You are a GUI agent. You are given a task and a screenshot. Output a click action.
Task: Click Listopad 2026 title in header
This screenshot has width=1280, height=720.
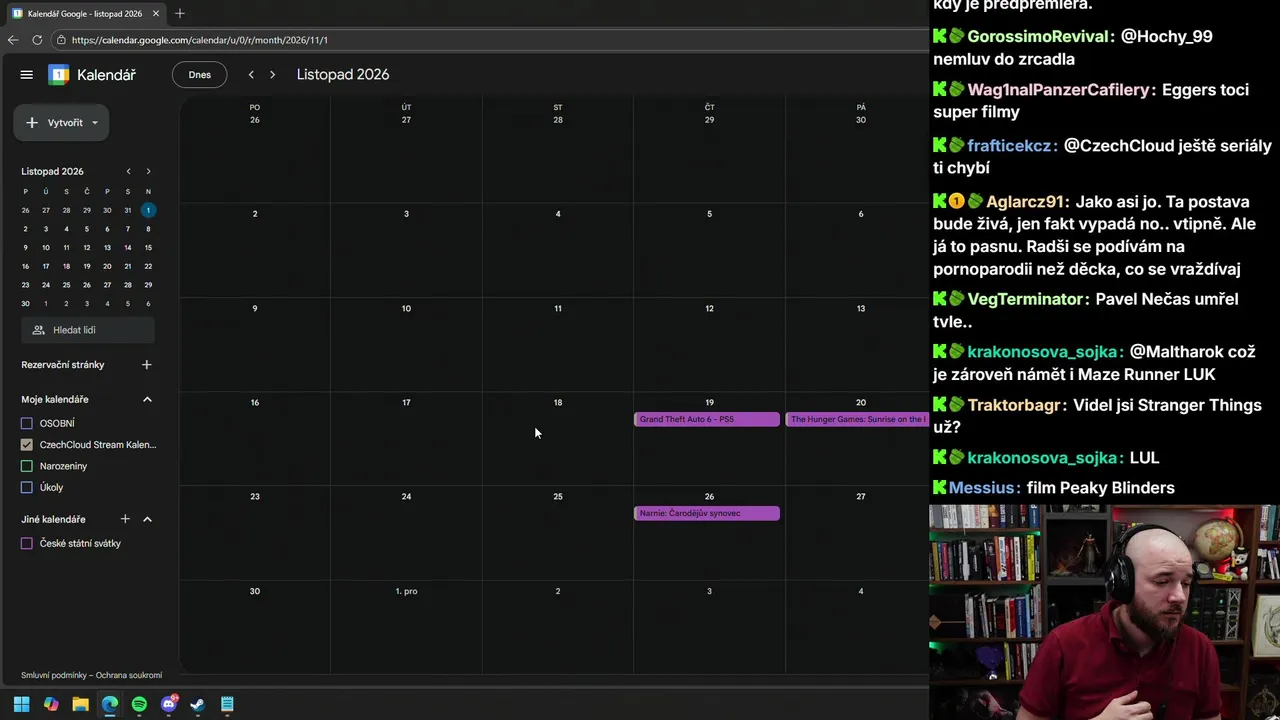pos(343,75)
